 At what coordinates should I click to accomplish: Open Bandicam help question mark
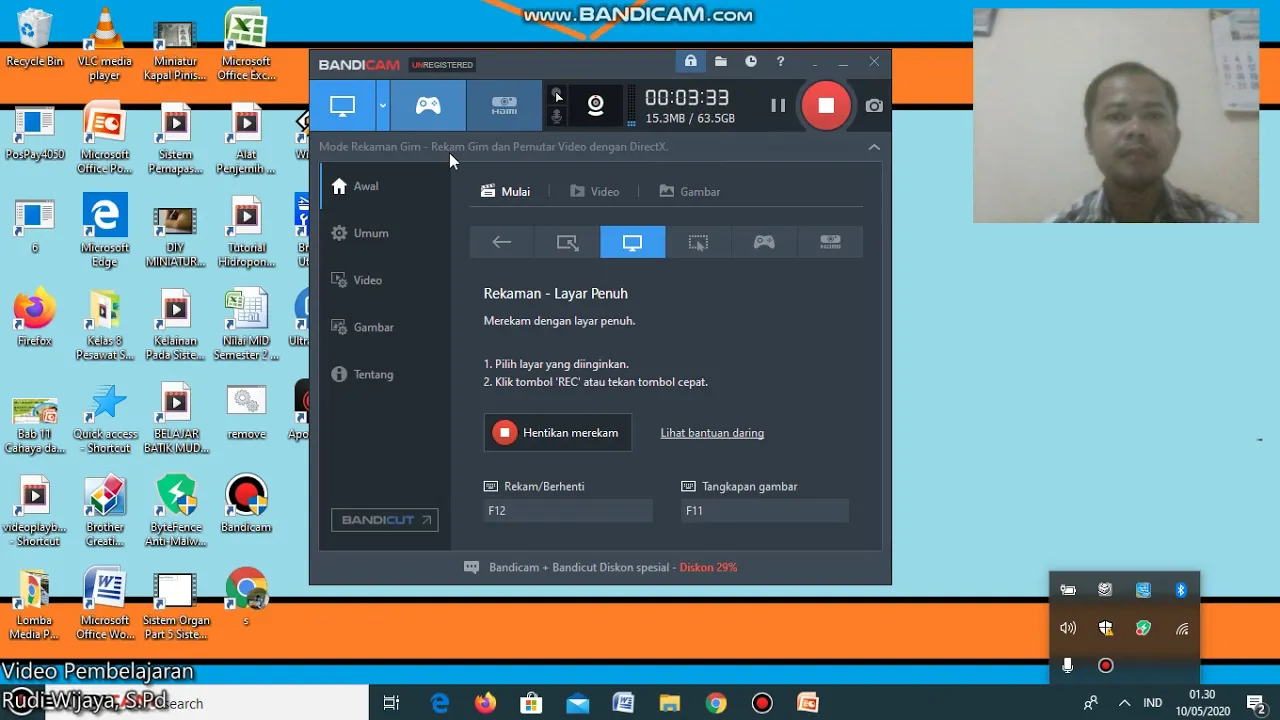pyautogui.click(x=780, y=62)
